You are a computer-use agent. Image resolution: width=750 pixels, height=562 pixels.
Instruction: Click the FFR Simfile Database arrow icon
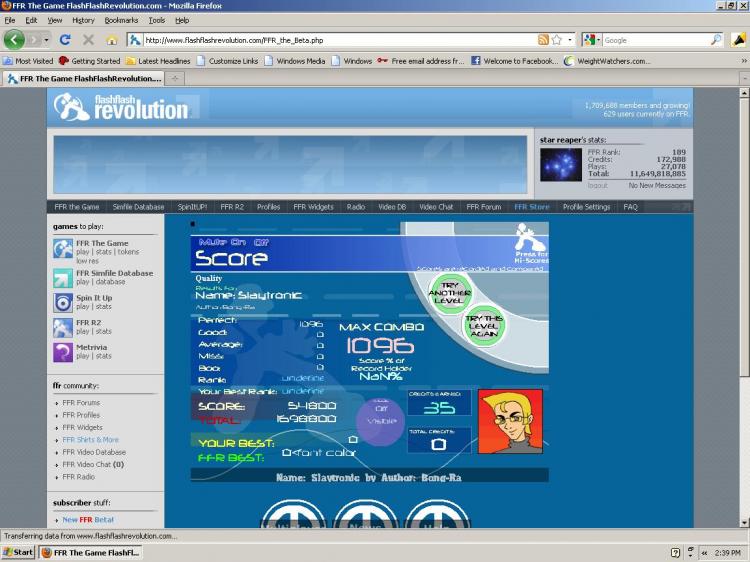coord(63,278)
